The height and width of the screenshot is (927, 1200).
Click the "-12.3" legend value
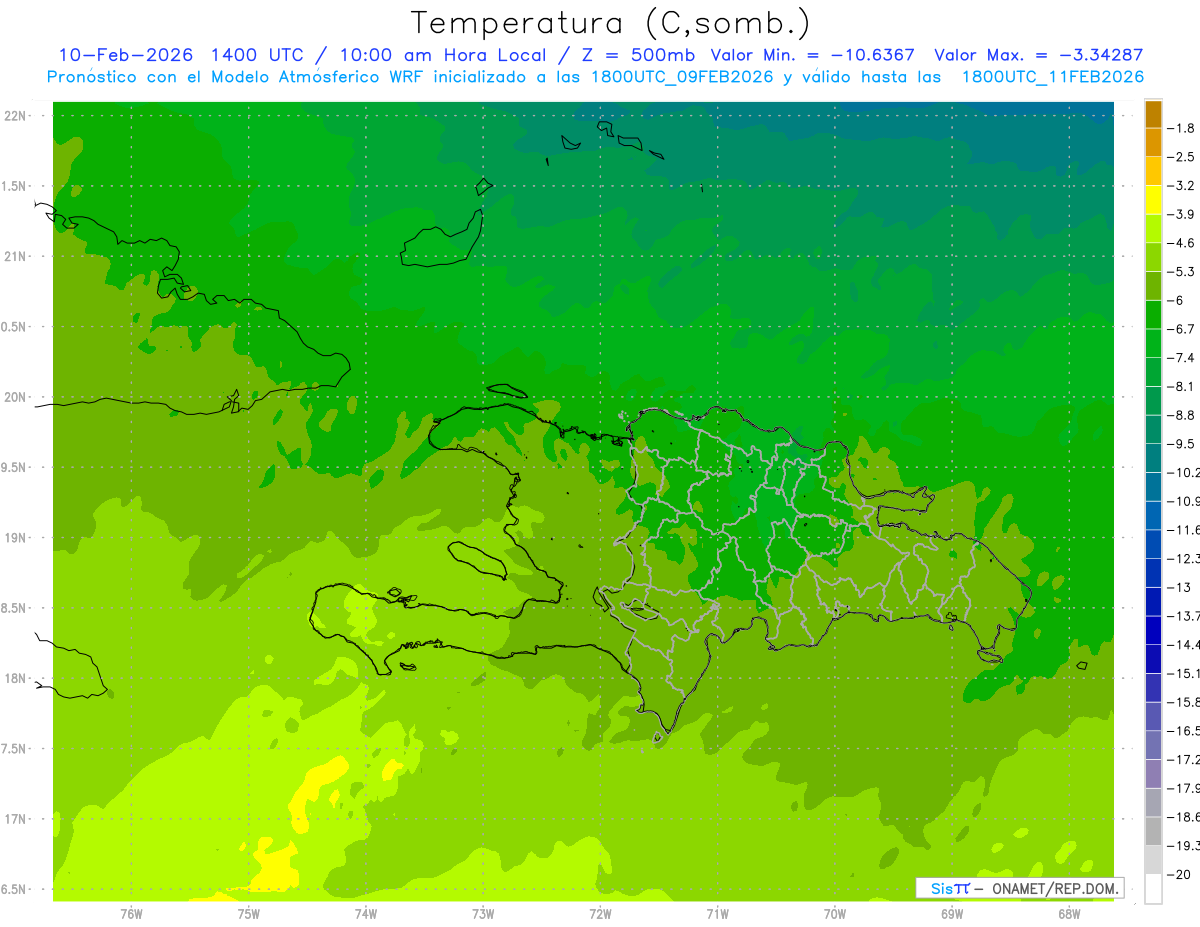1183,559
